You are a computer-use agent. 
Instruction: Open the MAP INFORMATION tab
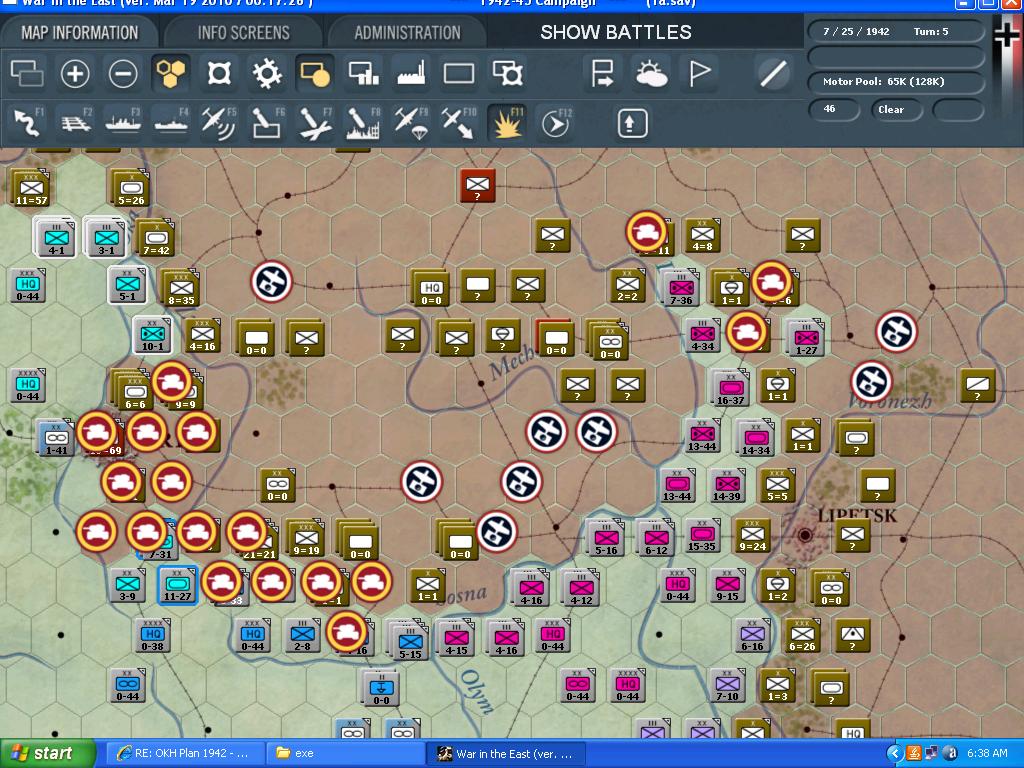coord(80,32)
